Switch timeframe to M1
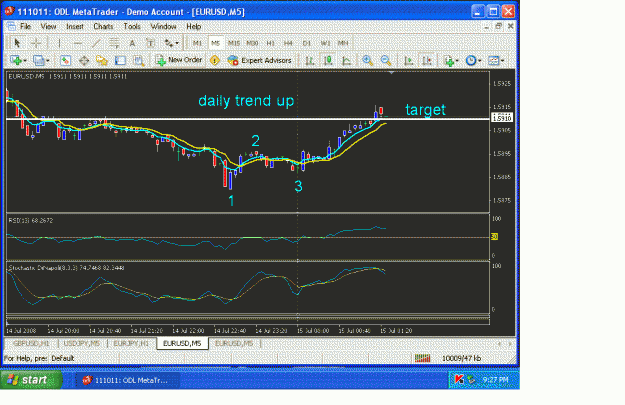Screen dimensions: 625x405 (x=197, y=43)
